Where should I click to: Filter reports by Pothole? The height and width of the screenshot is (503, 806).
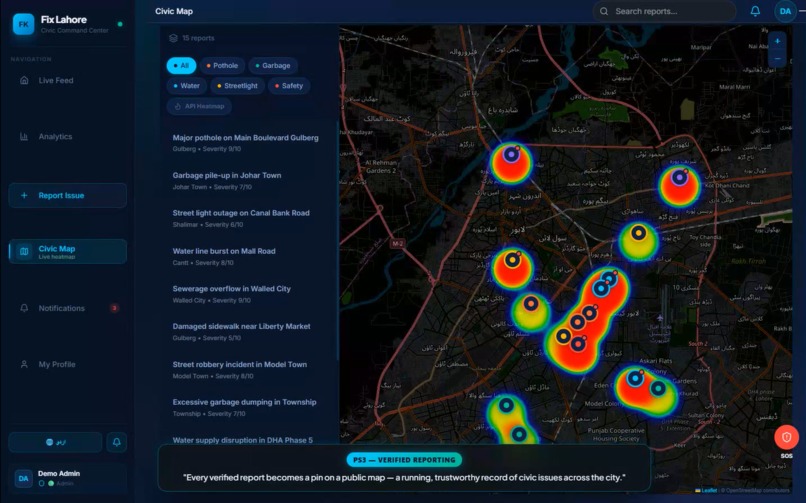[222, 66]
